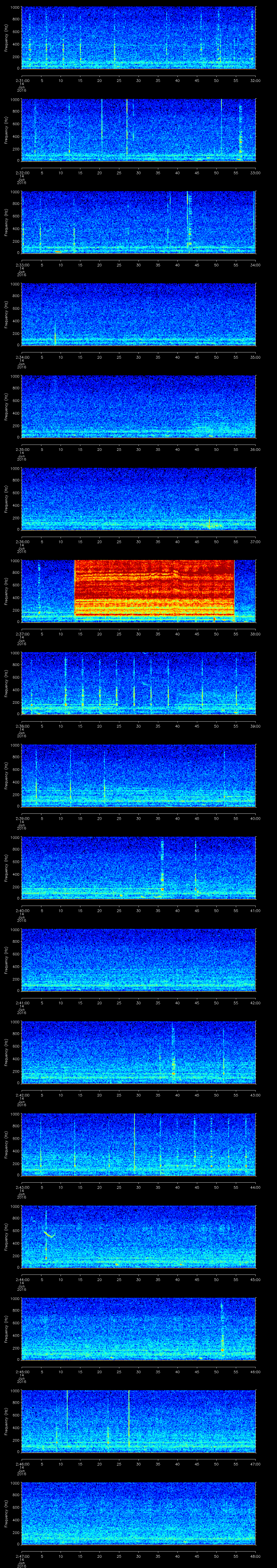Click the 48:00 end time label
This screenshot has height=1568, width=277.
[255, 1556]
